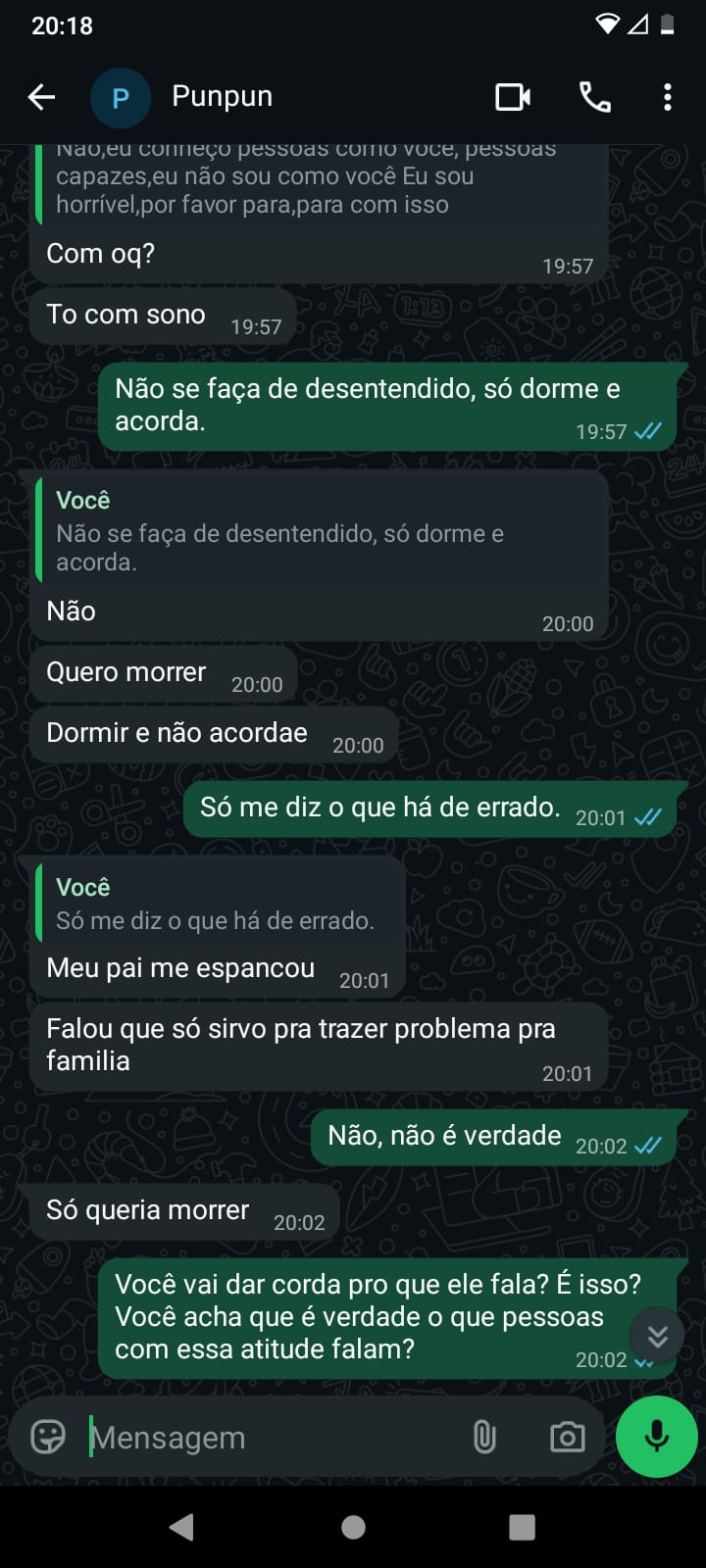Tap the back arrow to leave chat
The width and height of the screenshot is (706, 1568).
(x=41, y=97)
